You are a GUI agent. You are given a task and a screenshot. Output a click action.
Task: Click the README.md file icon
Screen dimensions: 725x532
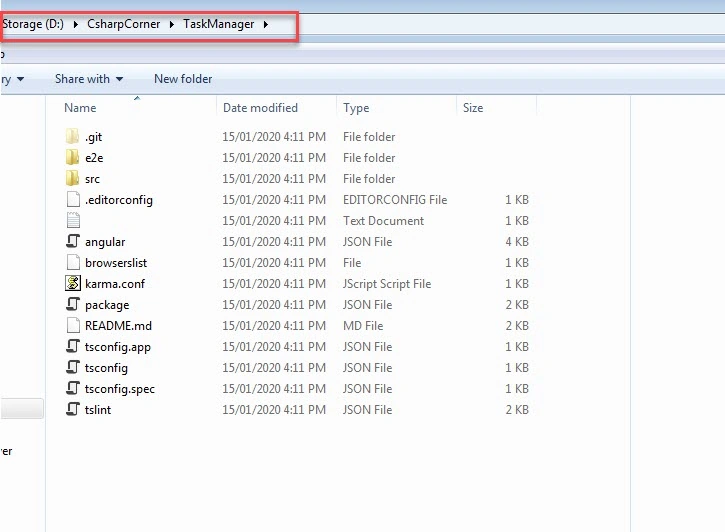73,325
